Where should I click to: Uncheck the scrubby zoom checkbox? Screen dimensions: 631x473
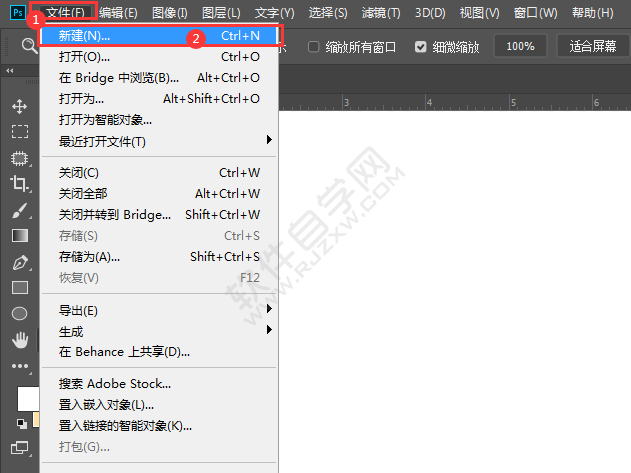tap(420, 47)
